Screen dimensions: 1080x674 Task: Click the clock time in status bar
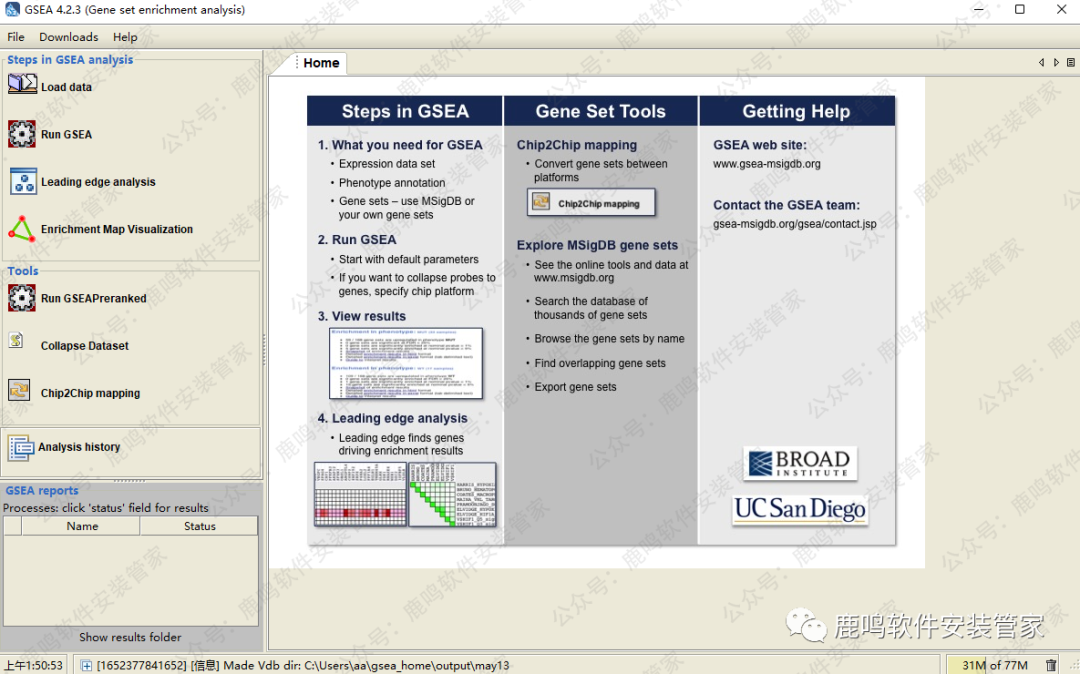click(34, 666)
